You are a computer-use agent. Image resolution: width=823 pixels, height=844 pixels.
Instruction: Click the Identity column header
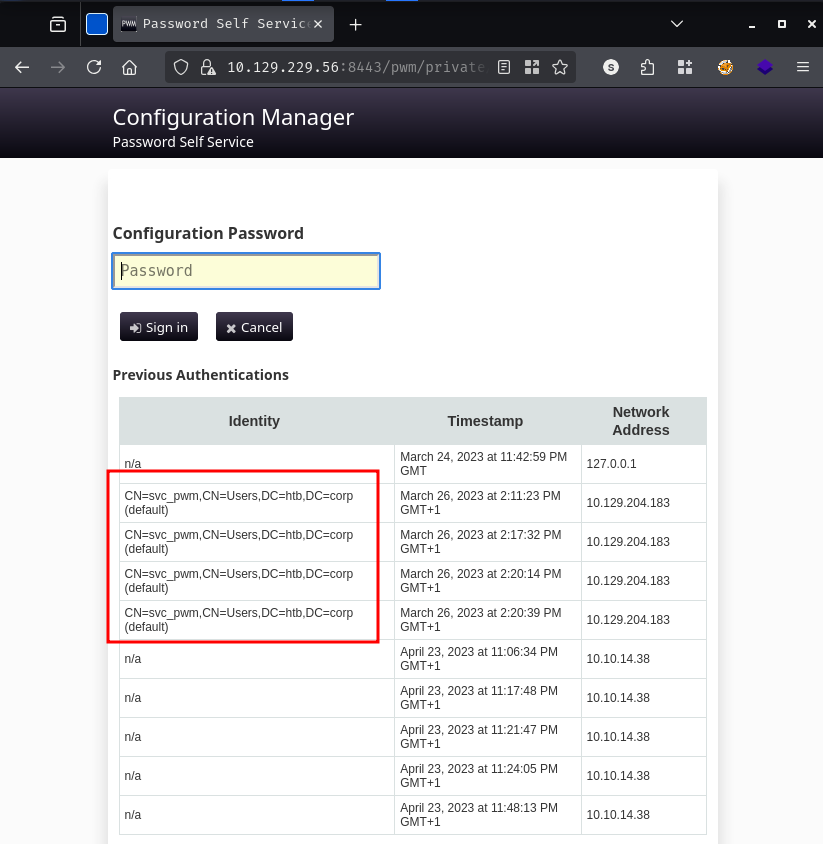point(254,421)
